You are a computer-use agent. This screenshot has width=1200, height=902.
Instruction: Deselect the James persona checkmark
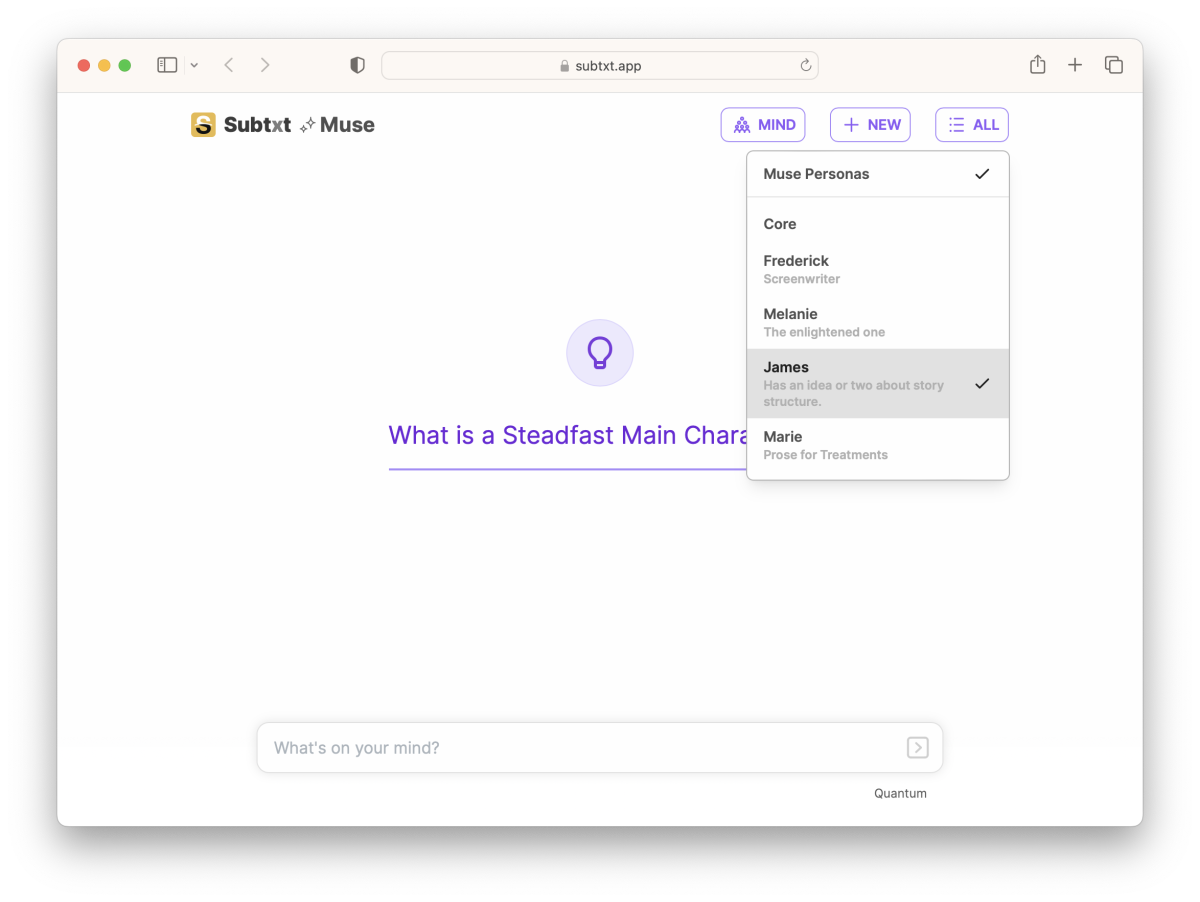(x=982, y=383)
